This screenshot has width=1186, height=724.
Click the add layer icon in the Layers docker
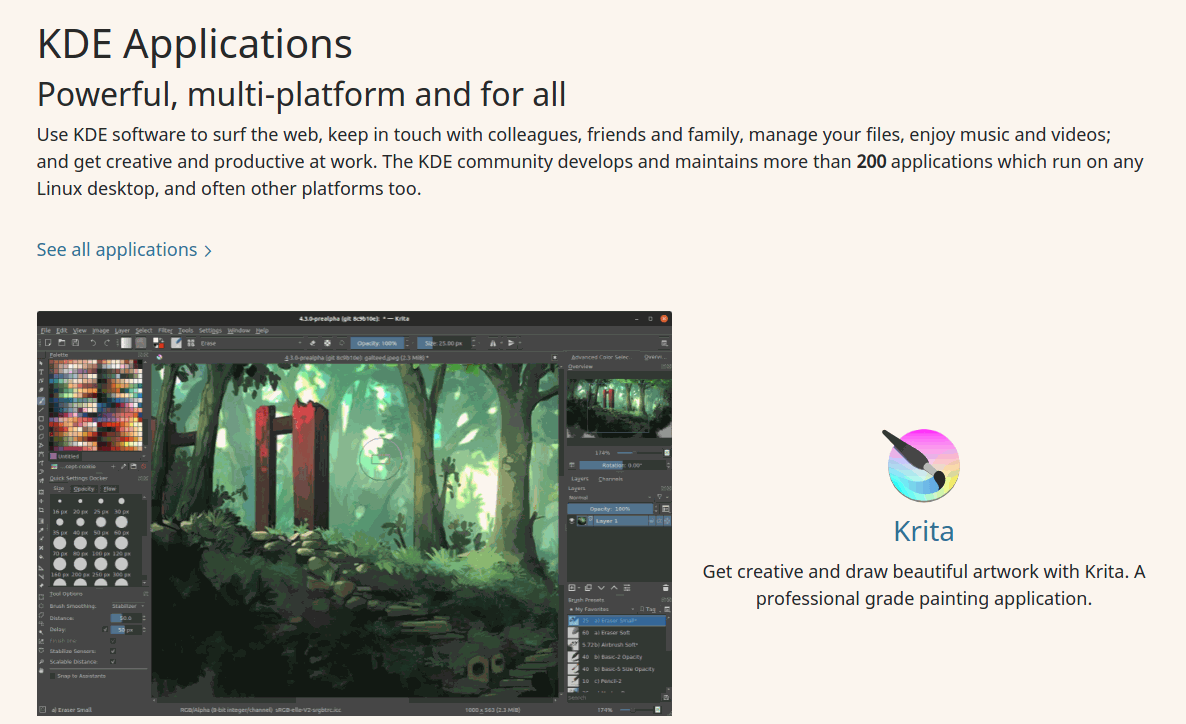(573, 588)
